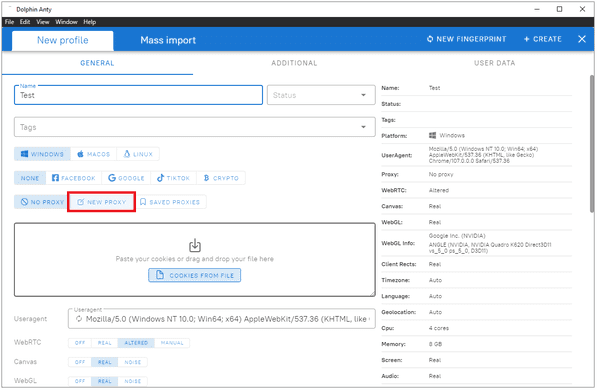Close the new profile panel with X
The image size is (597, 391).
pos(583,39)
